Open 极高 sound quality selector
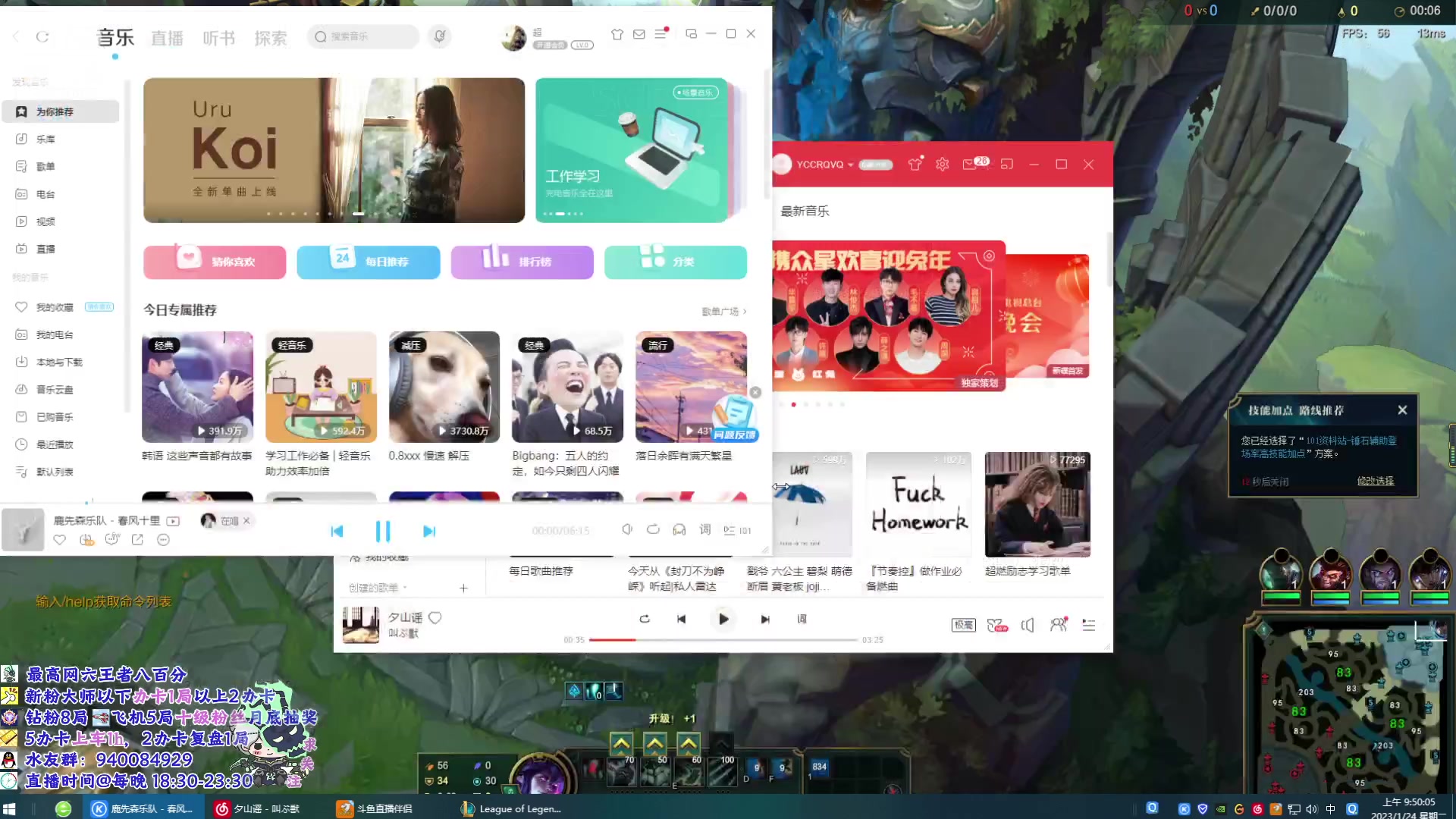This screenshot has height=819, width=1456. click(x=963, y=625)
